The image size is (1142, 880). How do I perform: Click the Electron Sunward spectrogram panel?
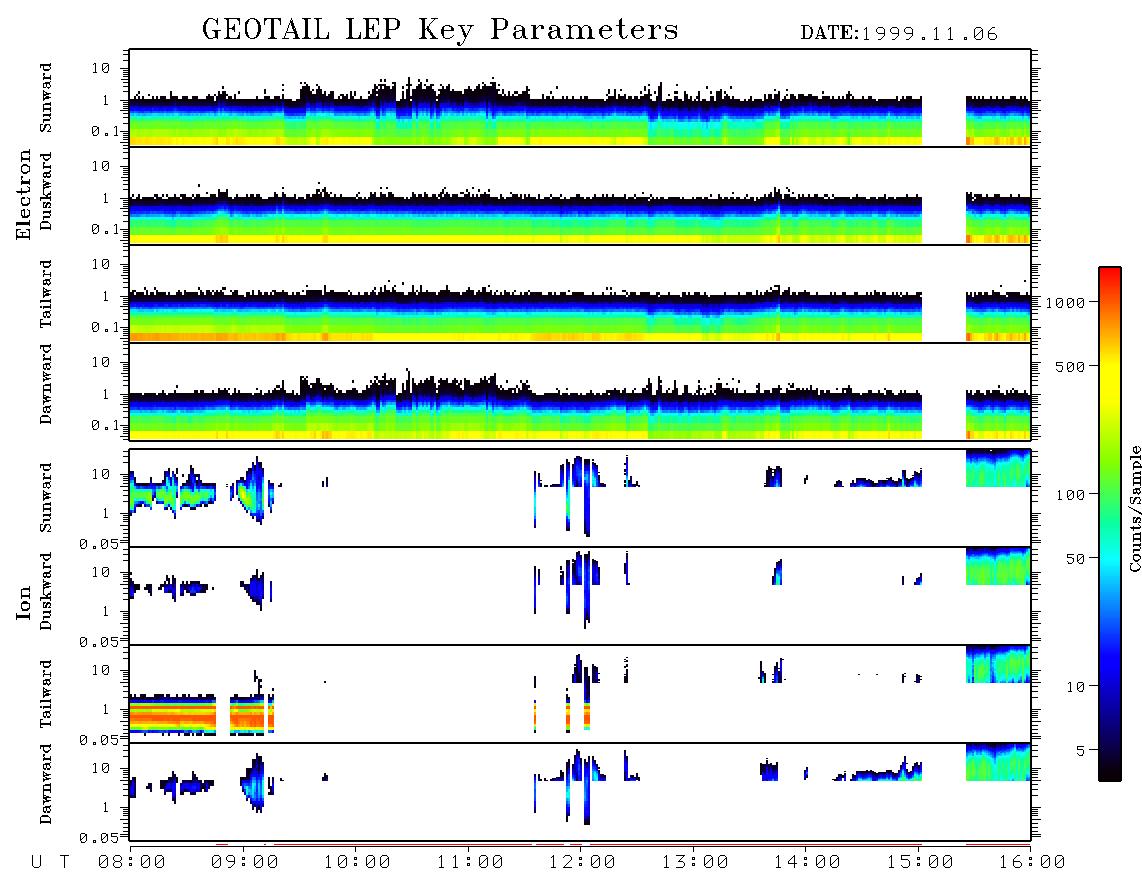click(580, 98)
